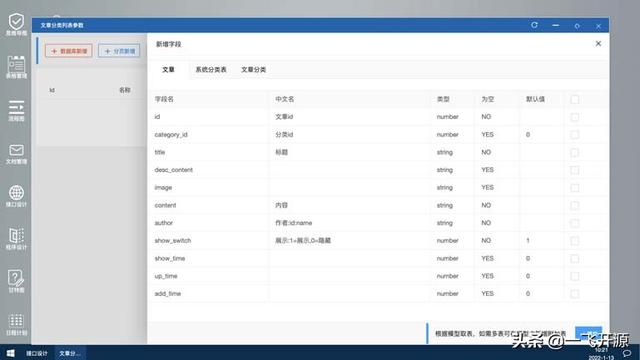Open the Windows Start button
640x360 pixels.
click(11, 353)
